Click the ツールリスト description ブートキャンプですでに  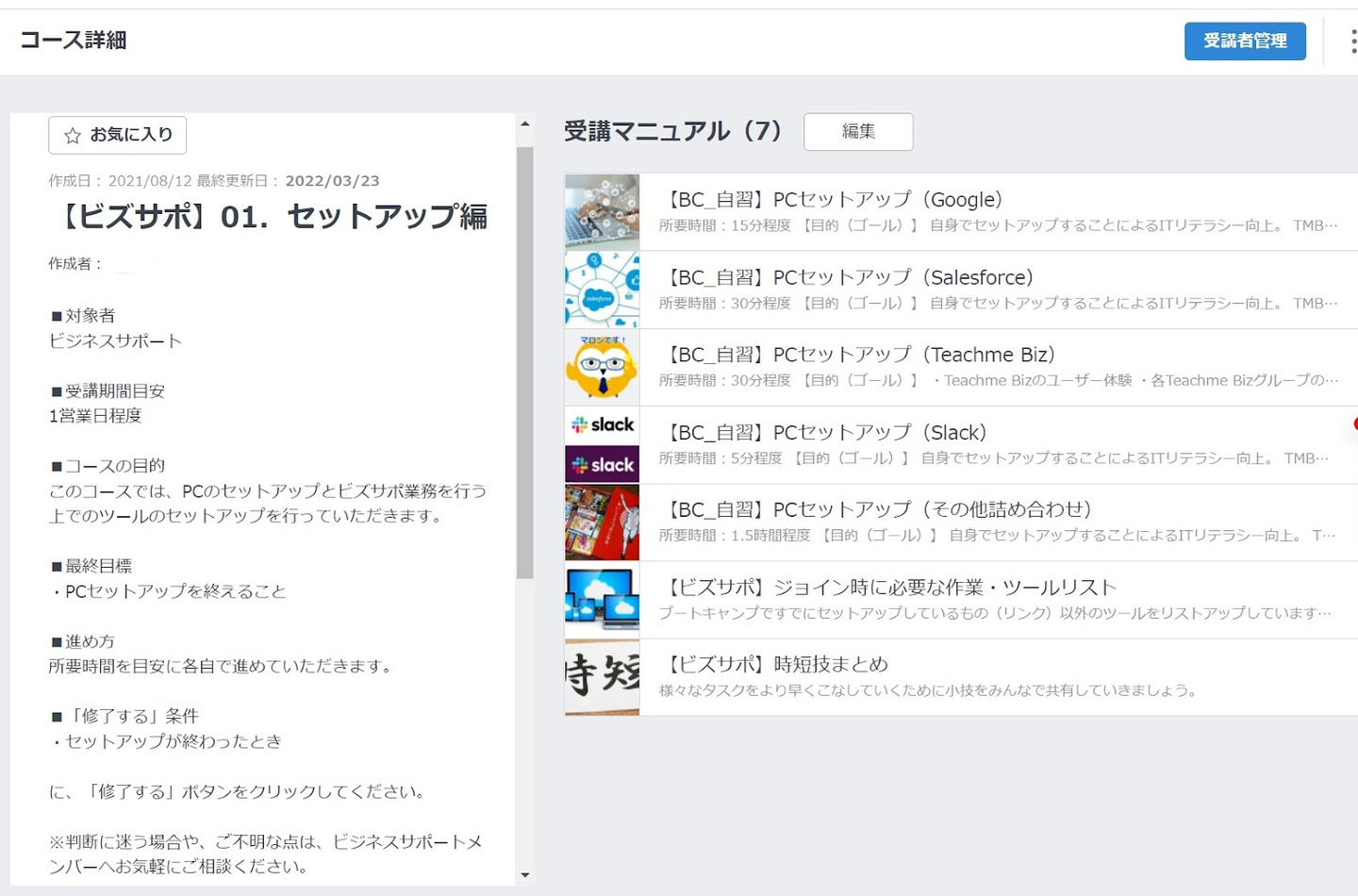(995, 613)
